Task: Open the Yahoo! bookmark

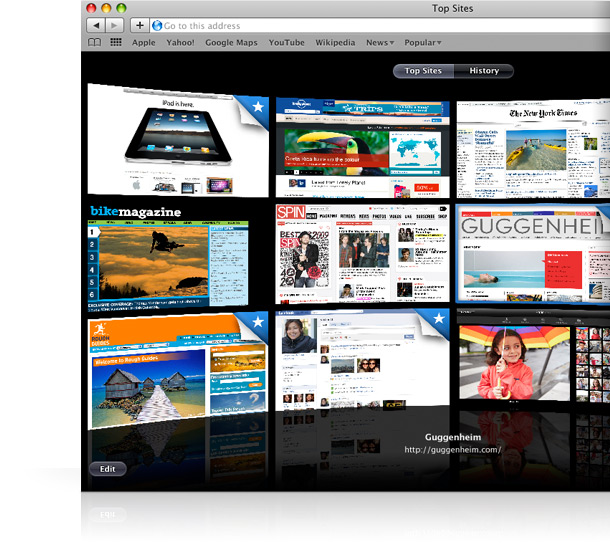Action: 180,43
